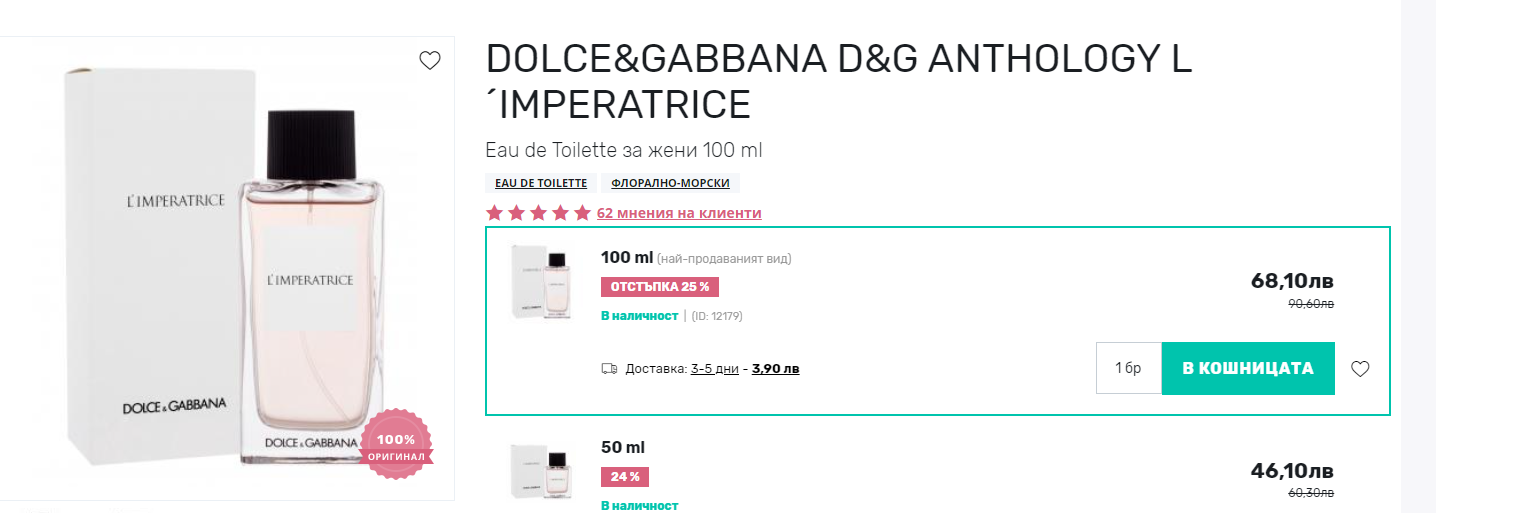Select the 100 ml size option
The height and width of the screenshot is (513, 1536).
pos(627,258)
